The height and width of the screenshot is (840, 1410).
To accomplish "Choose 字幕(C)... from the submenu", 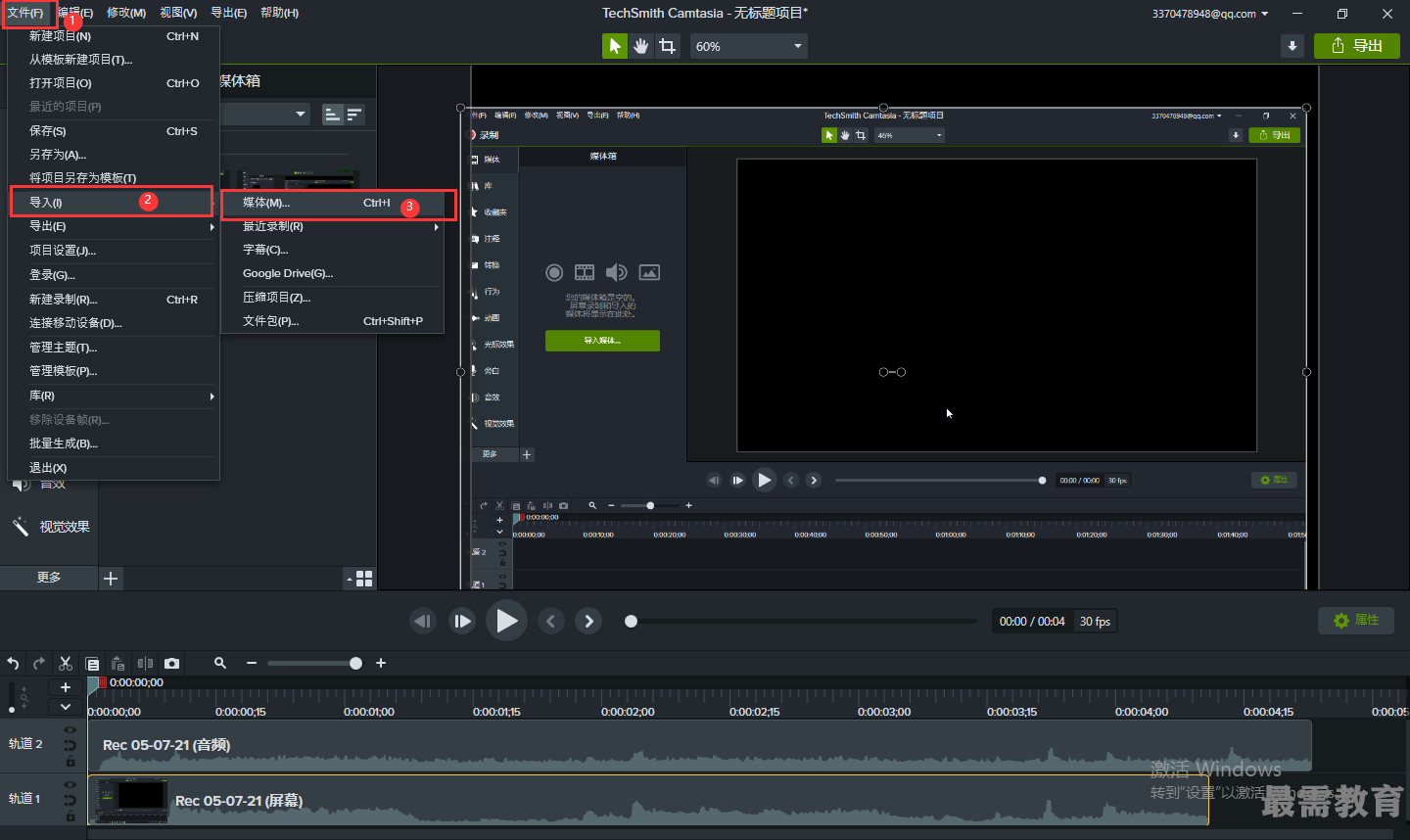I will (x=333, y=250).
